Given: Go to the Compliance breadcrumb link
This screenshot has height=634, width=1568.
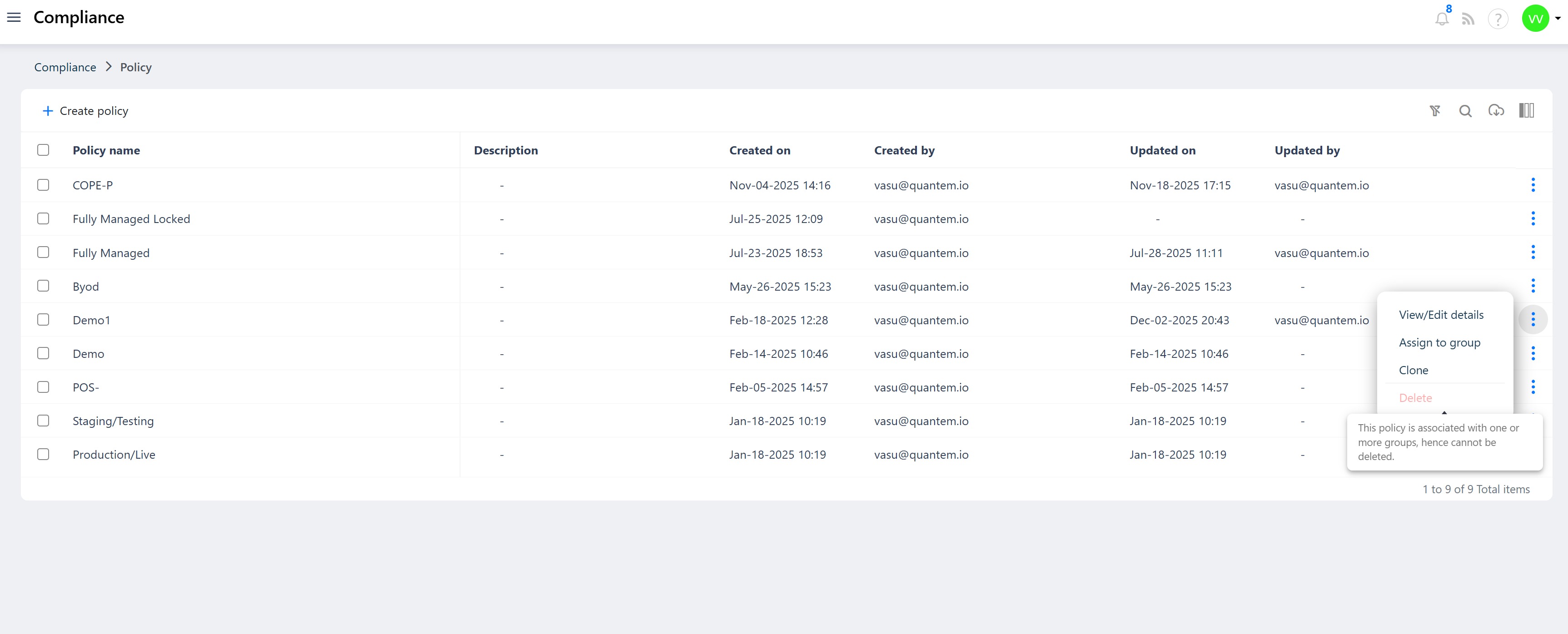Looking at the screenshot, I should coord(65,67).
